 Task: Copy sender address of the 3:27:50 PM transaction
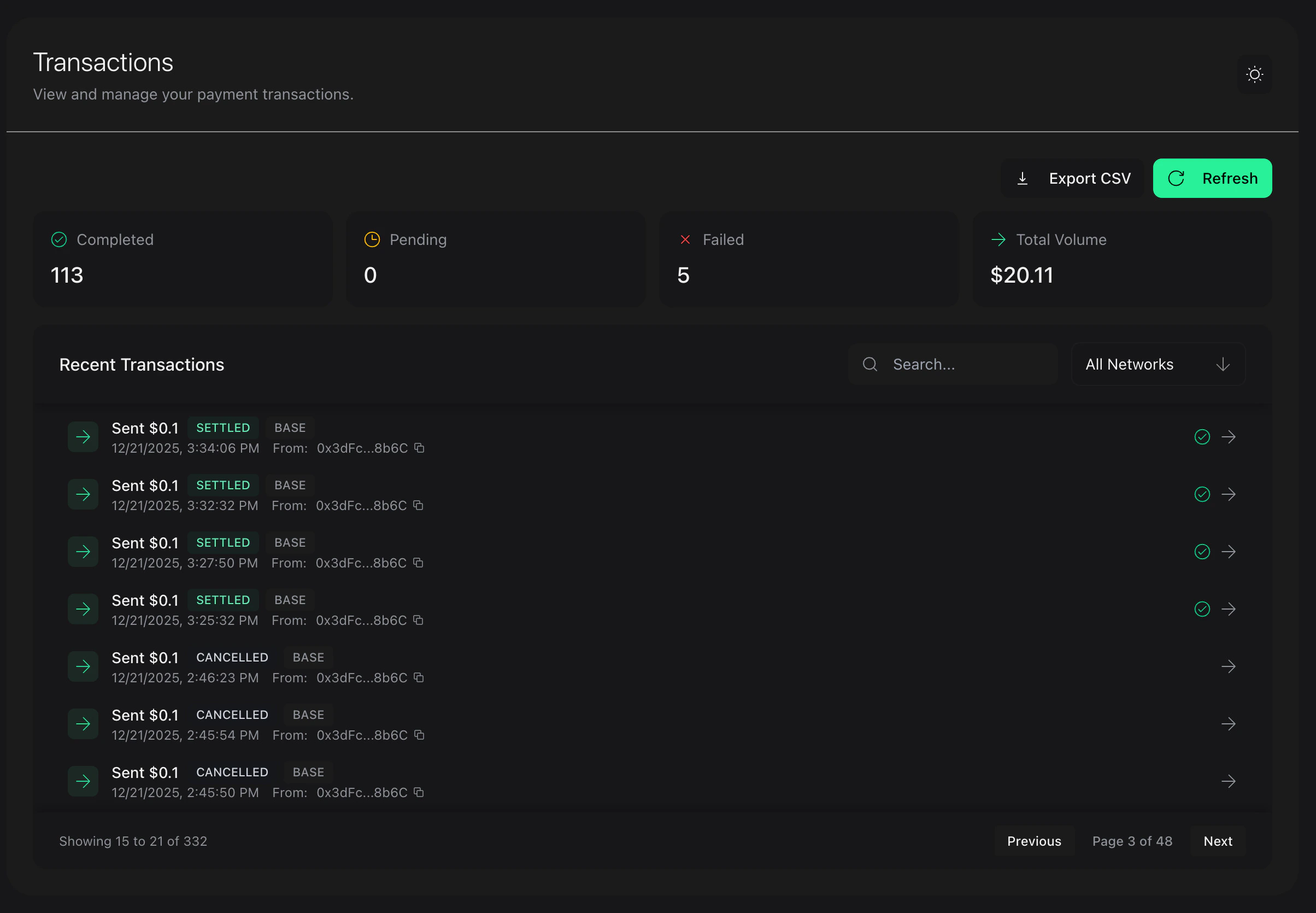tap(419, 563)
